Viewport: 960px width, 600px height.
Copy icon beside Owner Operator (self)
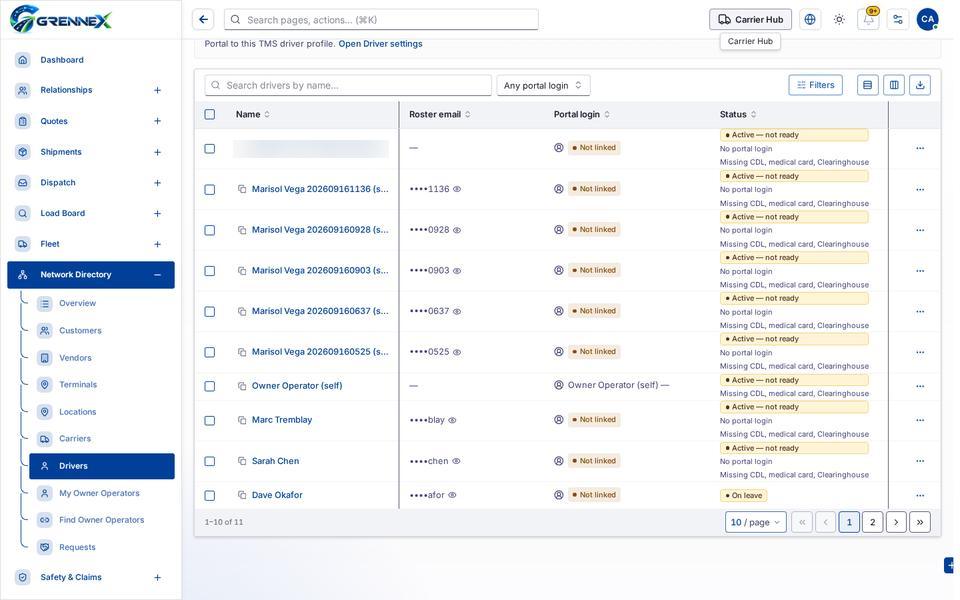coord(242,386)
